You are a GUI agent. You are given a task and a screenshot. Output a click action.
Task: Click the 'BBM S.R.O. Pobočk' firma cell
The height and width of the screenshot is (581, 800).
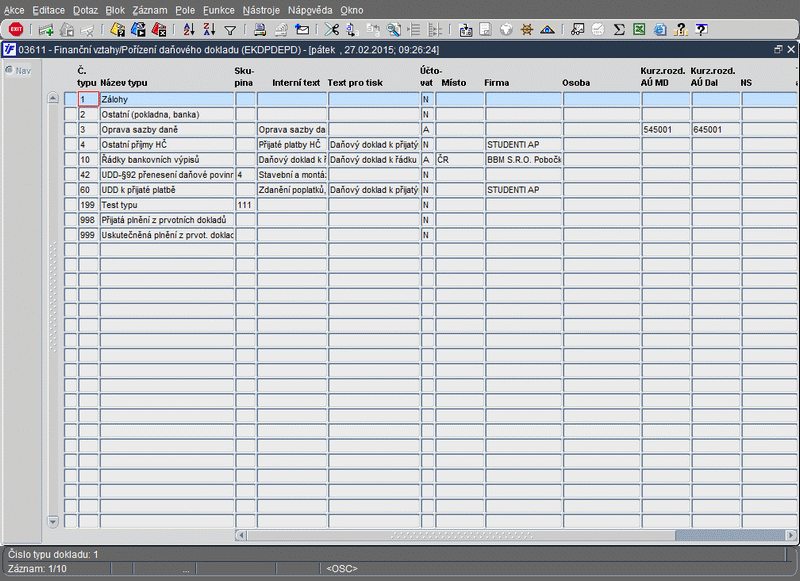(x=523, y=160)
